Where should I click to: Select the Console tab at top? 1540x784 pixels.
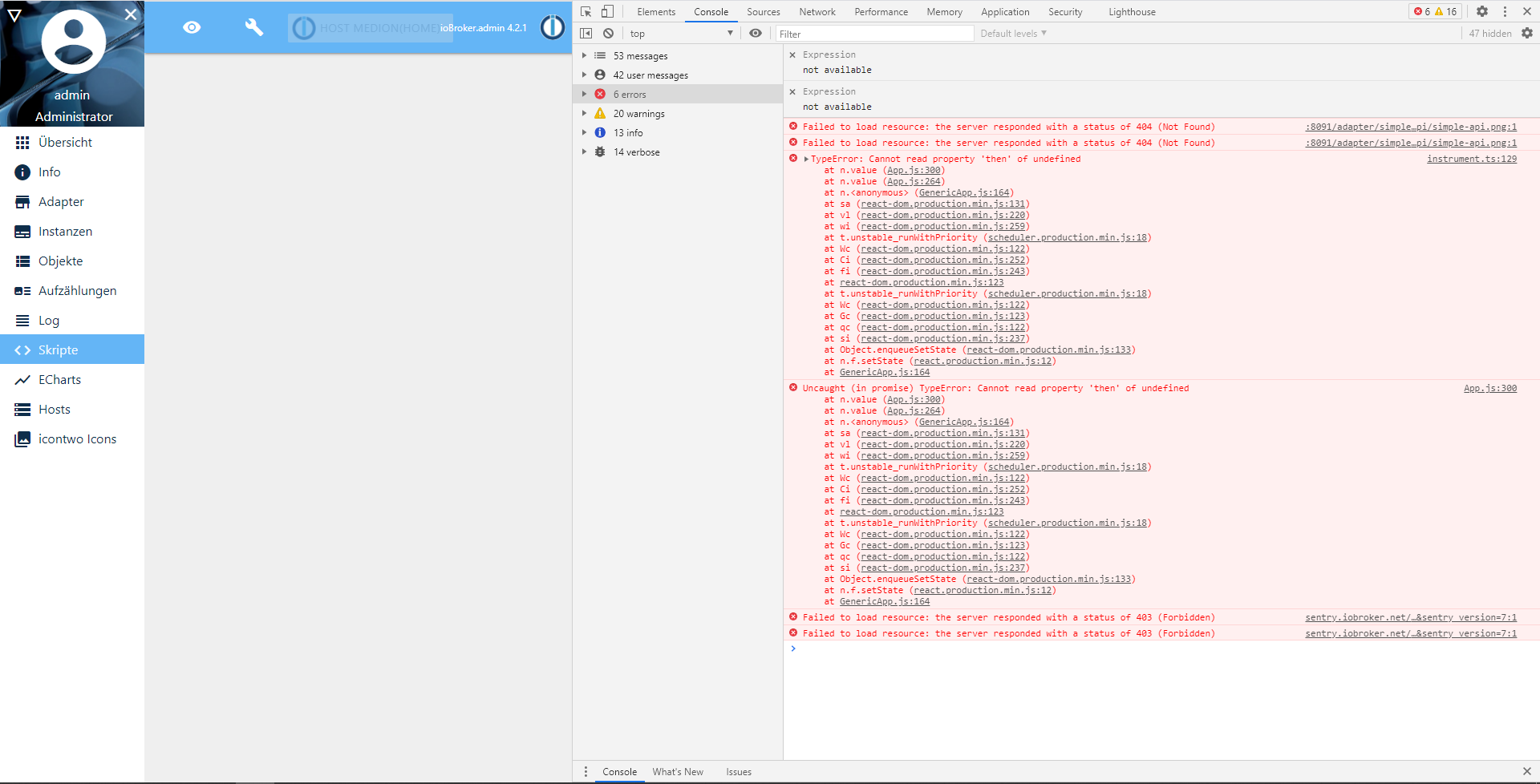click(711, 12)
